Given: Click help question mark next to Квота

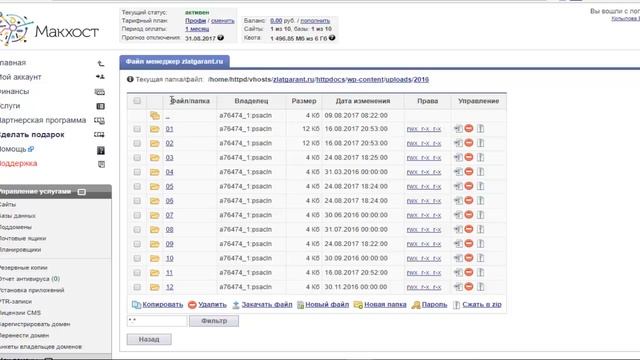Looking at the screenshot, I should (332, 38).
